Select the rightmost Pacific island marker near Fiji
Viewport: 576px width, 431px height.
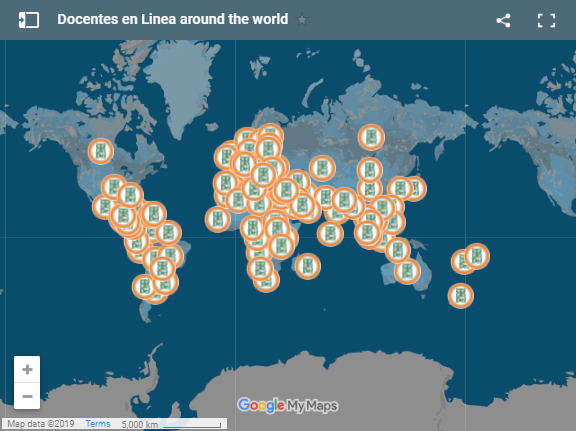pyautogui.click(x=477, y=256)
